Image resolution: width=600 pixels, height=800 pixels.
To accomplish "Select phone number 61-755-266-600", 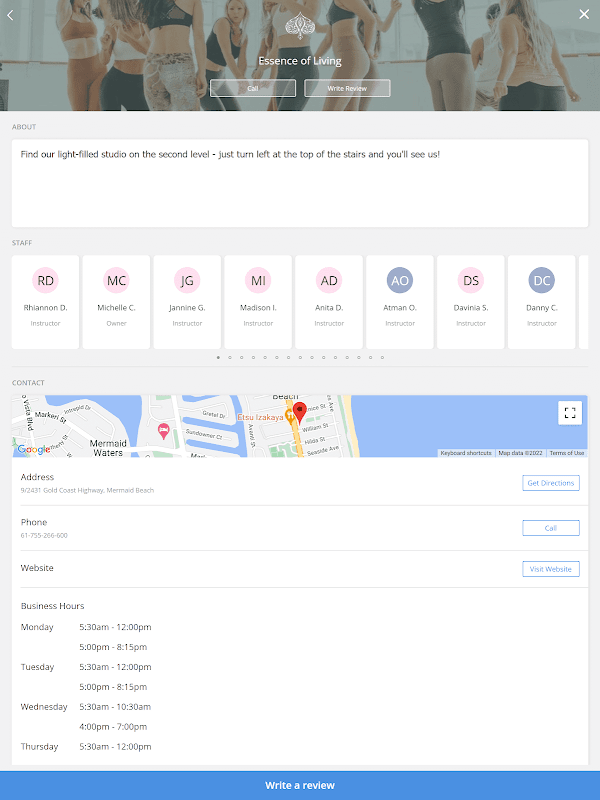I will [x=44, y=535].
